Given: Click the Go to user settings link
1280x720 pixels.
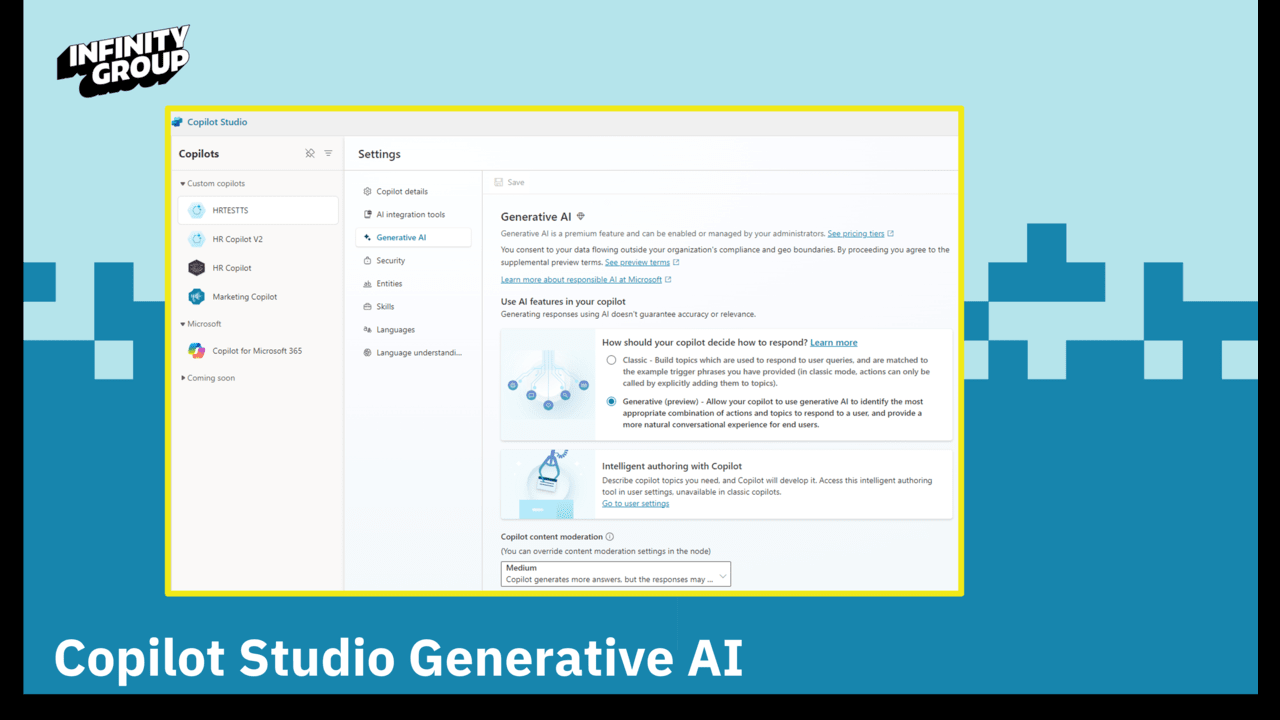Looking at the screenshot, I should pos(635,504).
